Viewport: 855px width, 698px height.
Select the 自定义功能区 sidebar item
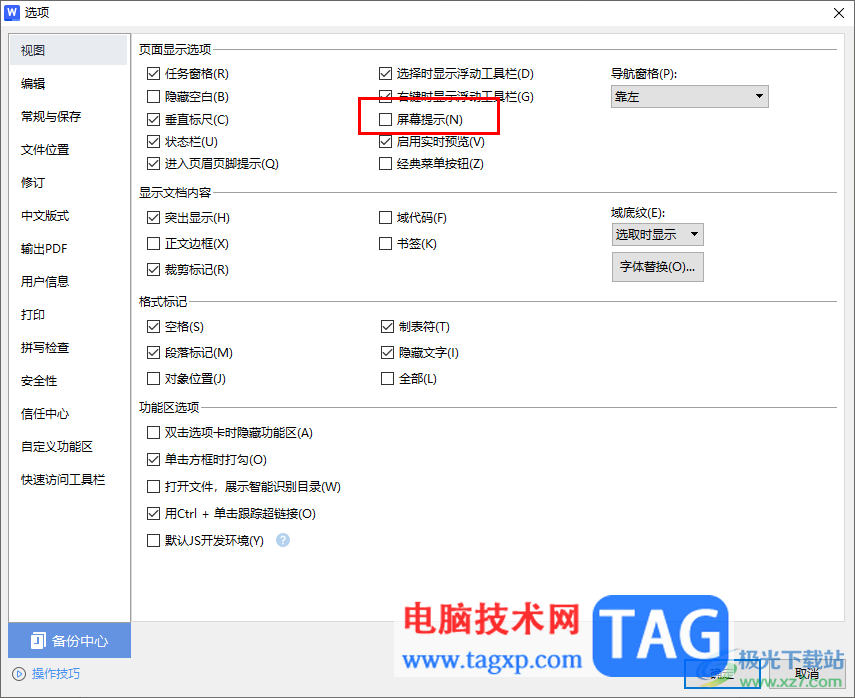68,447
